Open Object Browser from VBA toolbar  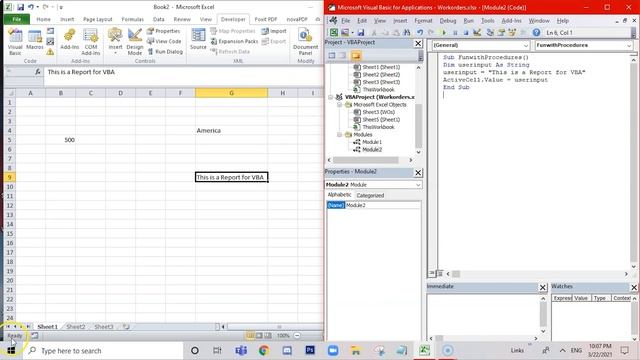pyautogui.click(x=512, y=33)
